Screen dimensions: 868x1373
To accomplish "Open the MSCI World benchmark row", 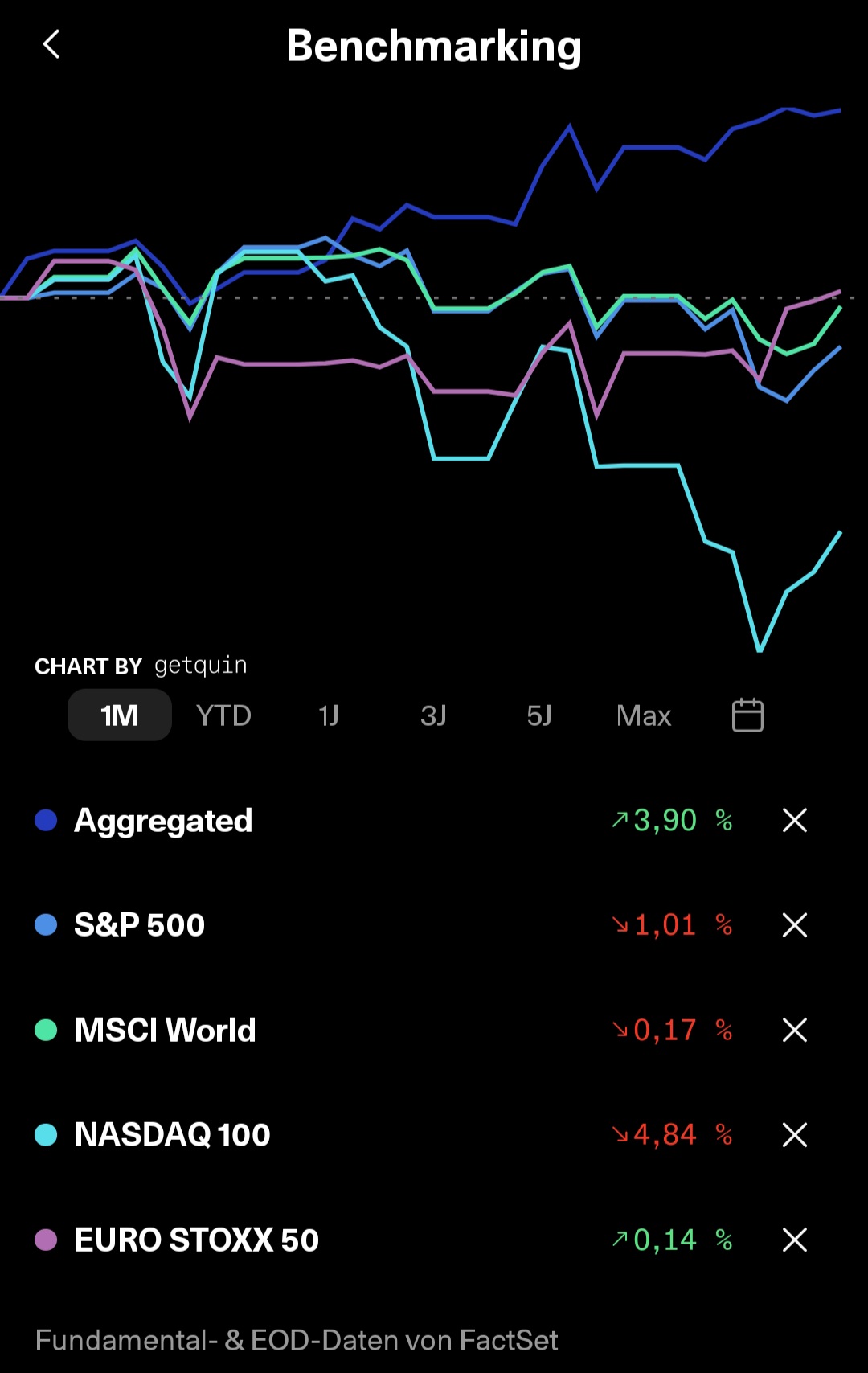I will click(434, 1030).
